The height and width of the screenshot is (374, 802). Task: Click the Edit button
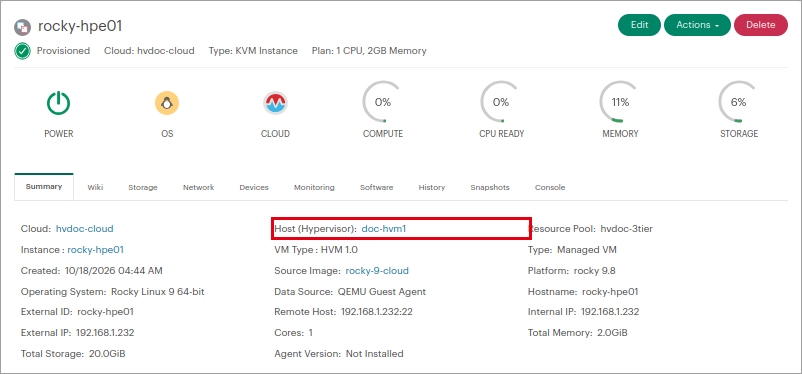[x=639, y=25]
